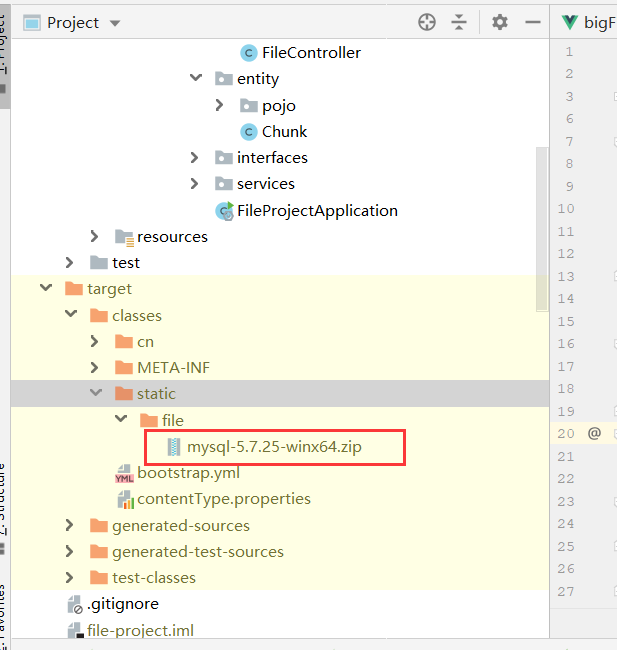Click the pojo package folder icon
This screenshot has width=617, height=650.
(x=249, y=105)
